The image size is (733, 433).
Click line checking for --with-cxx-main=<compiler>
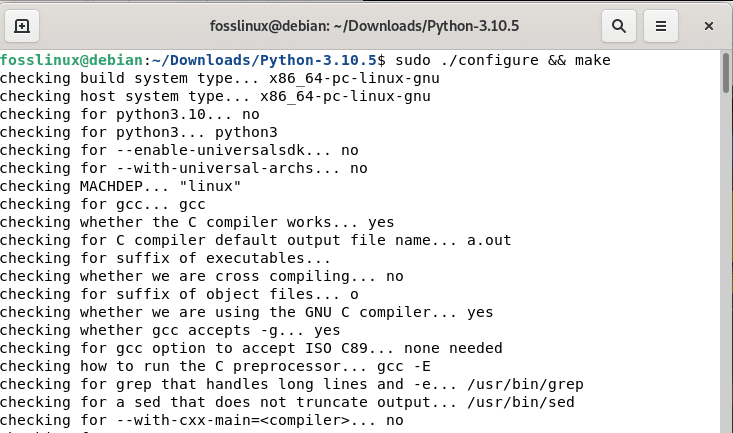point(201,420)
